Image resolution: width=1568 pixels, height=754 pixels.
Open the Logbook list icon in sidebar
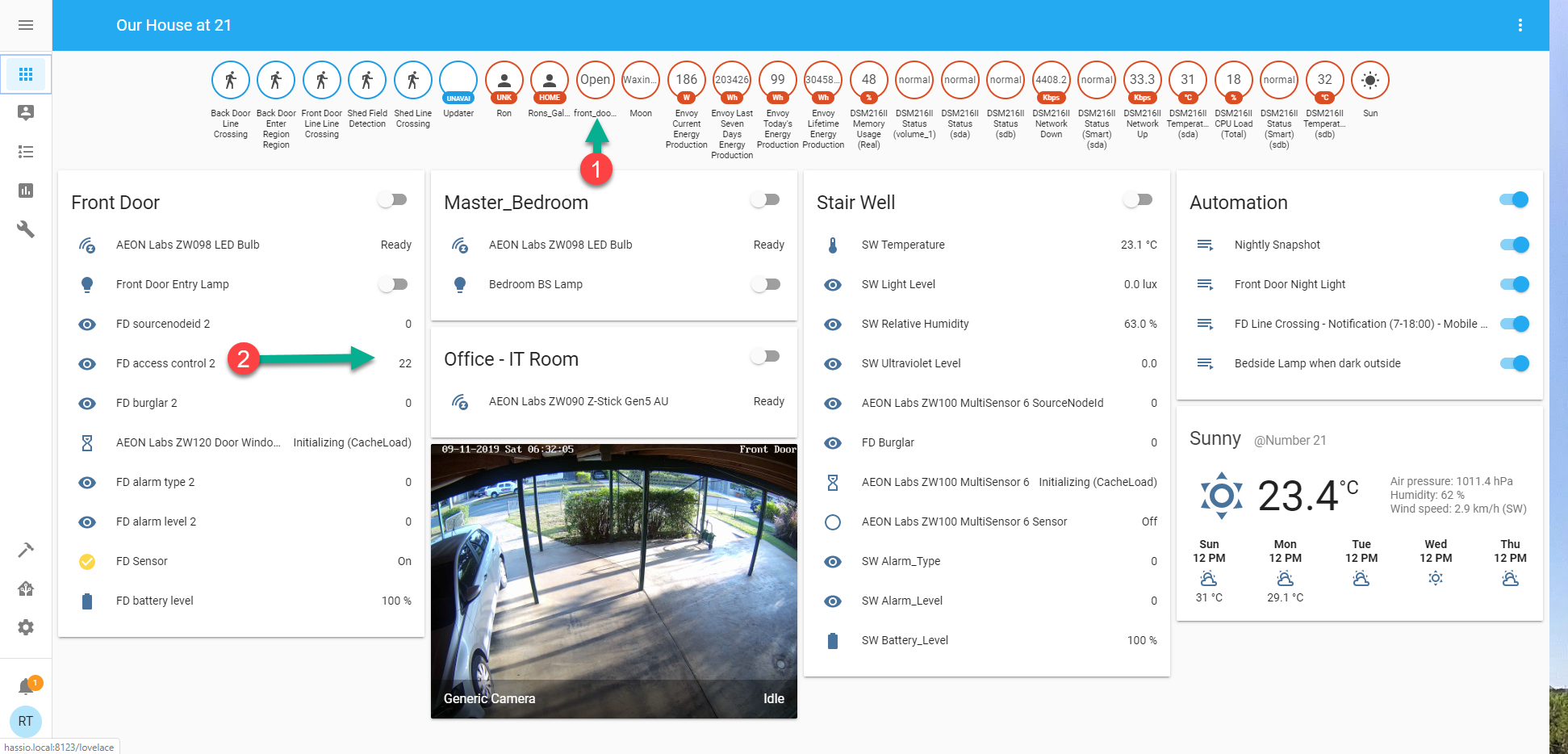click(x=26, y=152)
